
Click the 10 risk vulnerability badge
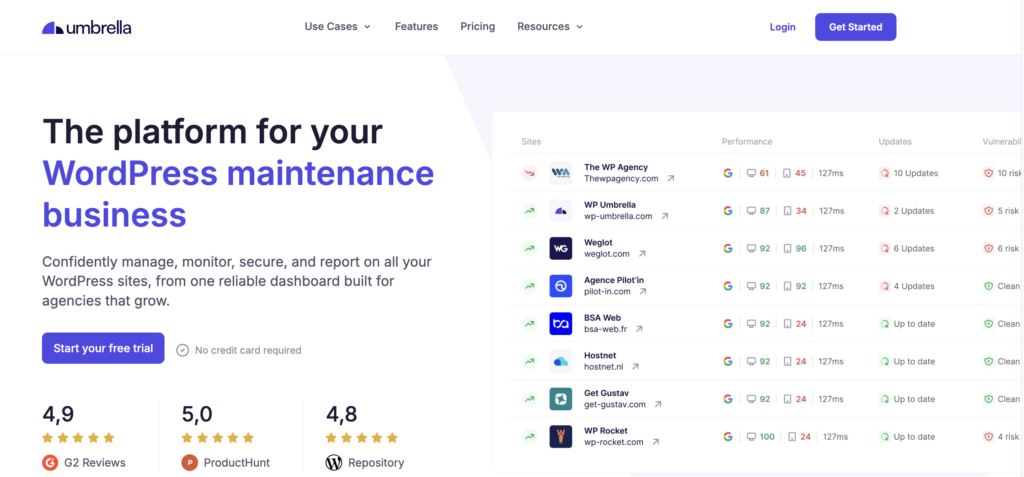pyautogui.click(x=1002, y=173)
